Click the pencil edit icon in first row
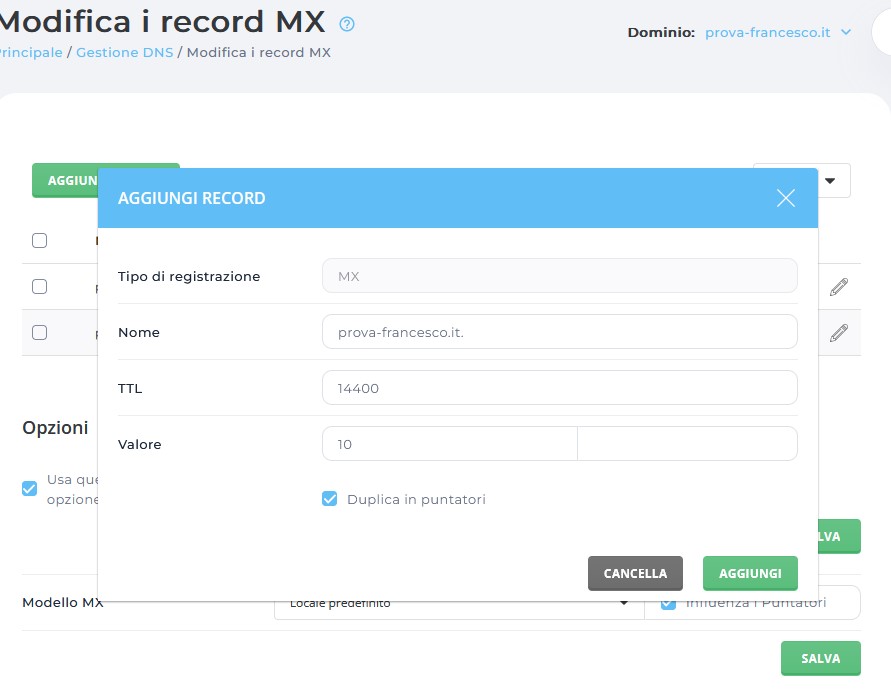 pyautogui.click(x=838, y=287)
